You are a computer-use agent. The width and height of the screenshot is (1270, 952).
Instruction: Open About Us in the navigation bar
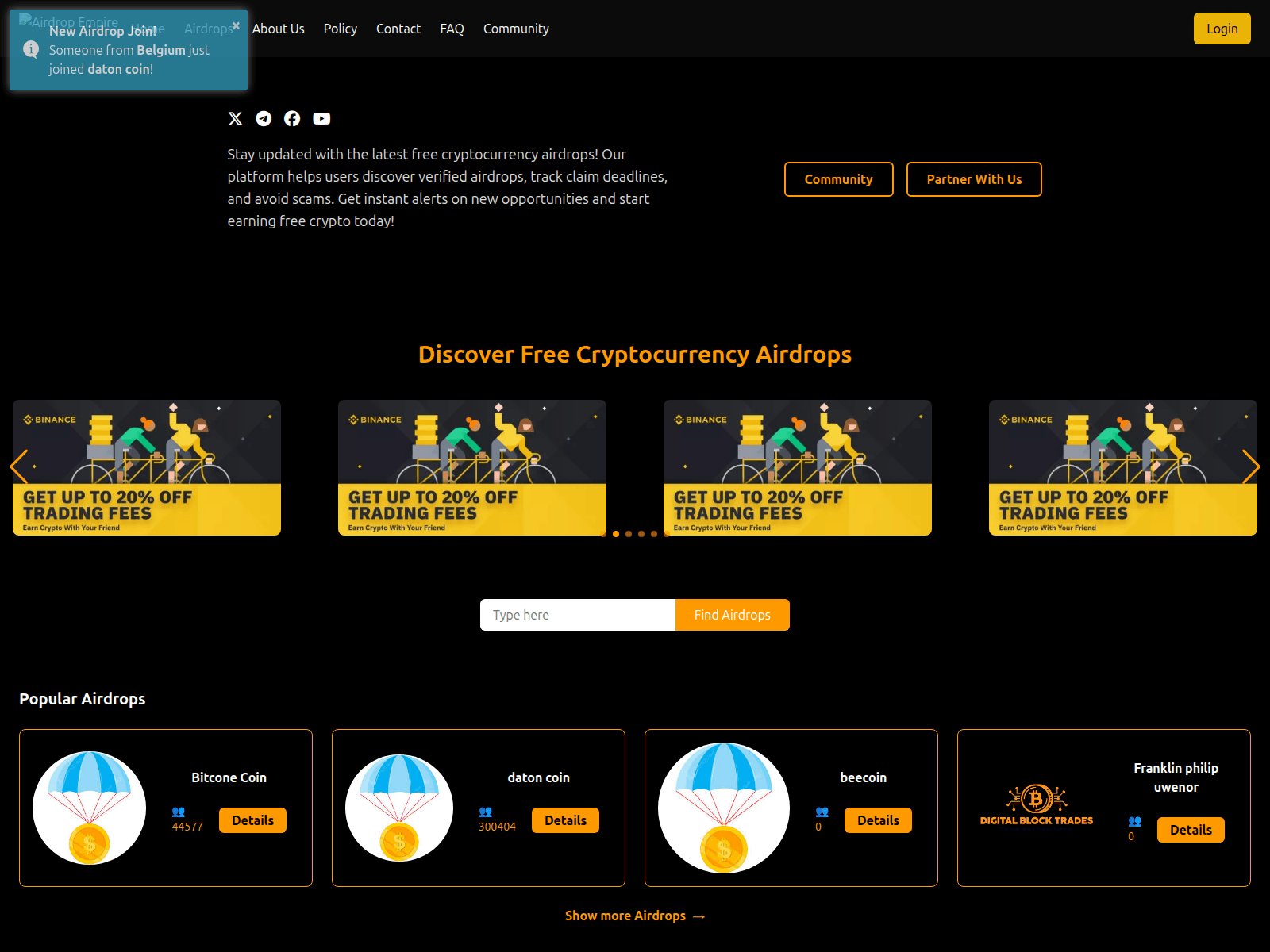point(279,29)
